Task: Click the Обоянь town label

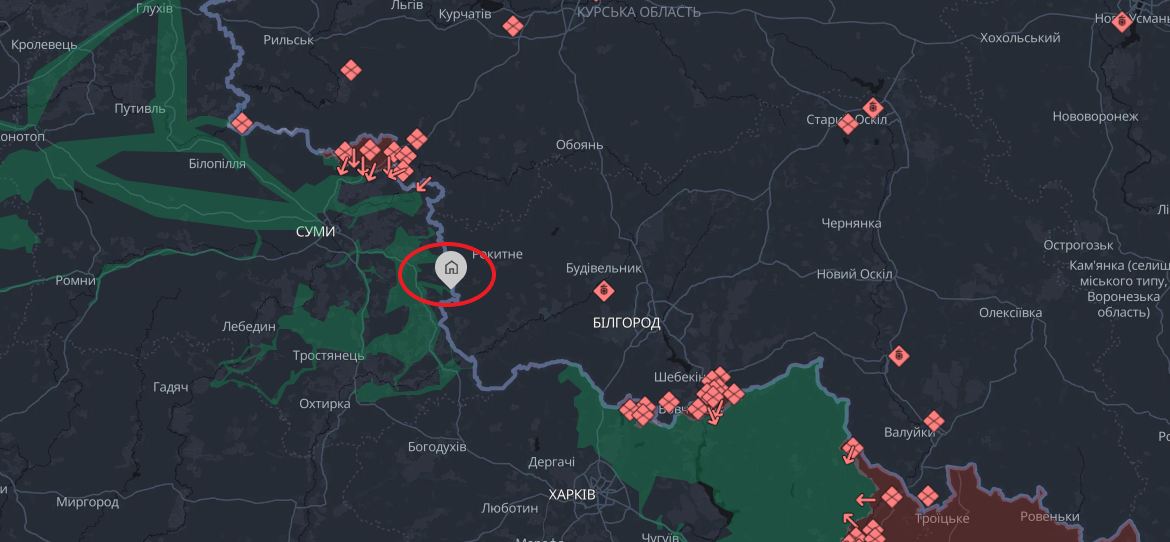Action: [x=580, y=145]
